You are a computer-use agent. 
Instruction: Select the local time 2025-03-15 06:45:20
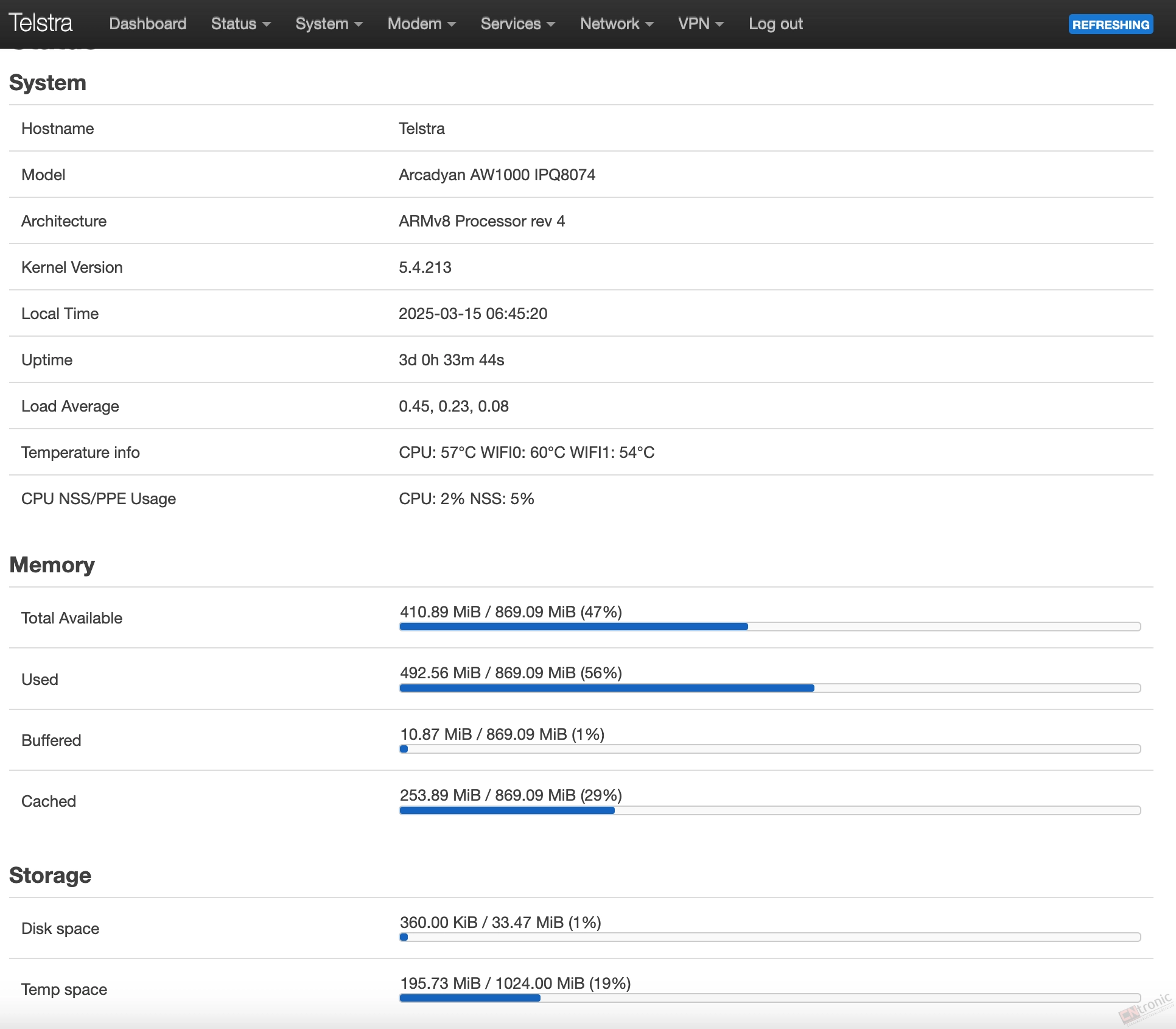[x=473, y=314]
